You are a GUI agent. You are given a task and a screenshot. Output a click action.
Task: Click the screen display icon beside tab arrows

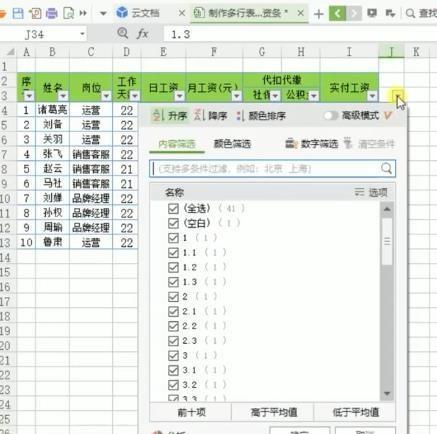pos(372,13)
